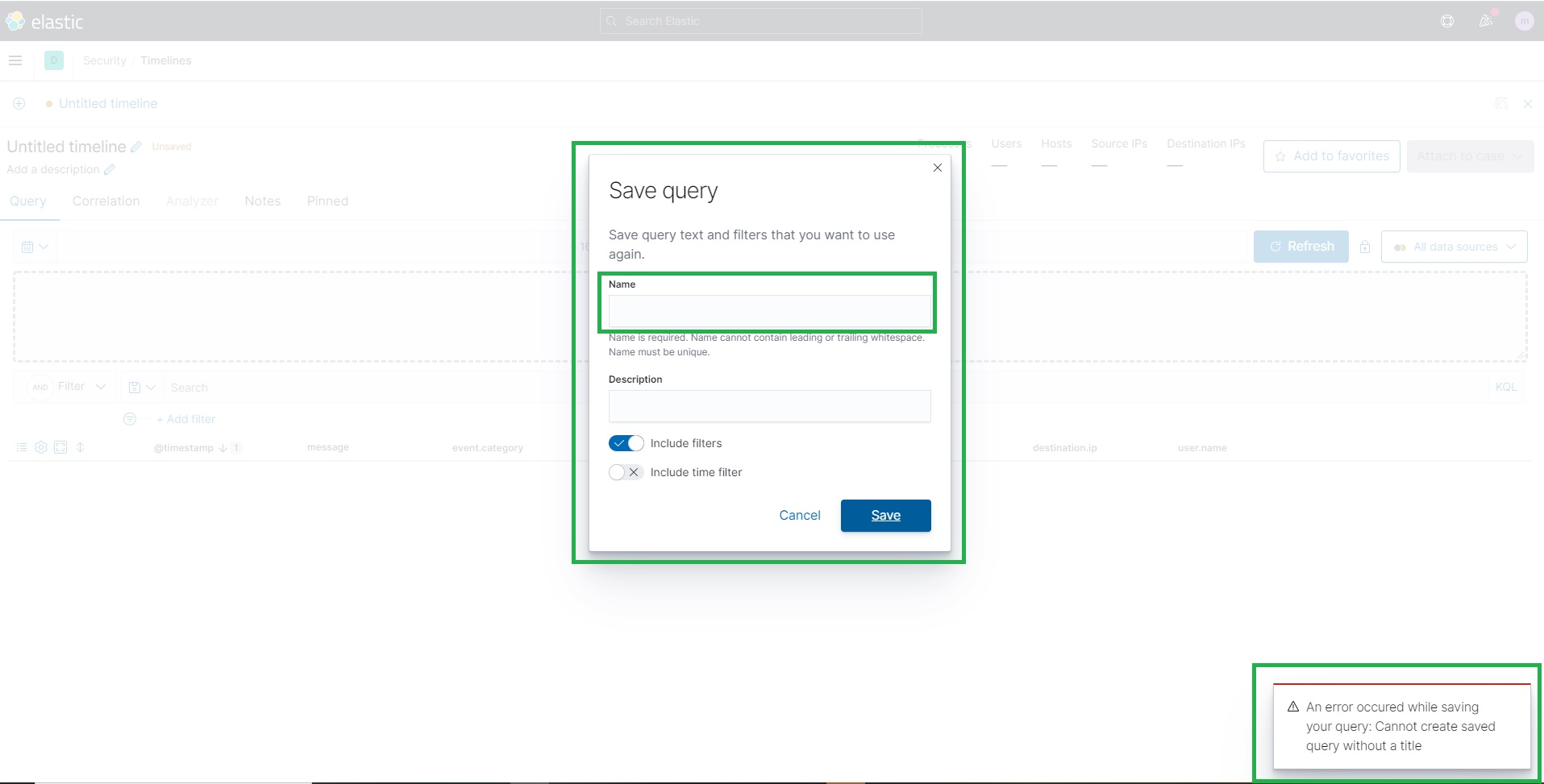
Task: Open the hamburger navigation menu
Action: [15, 60]
